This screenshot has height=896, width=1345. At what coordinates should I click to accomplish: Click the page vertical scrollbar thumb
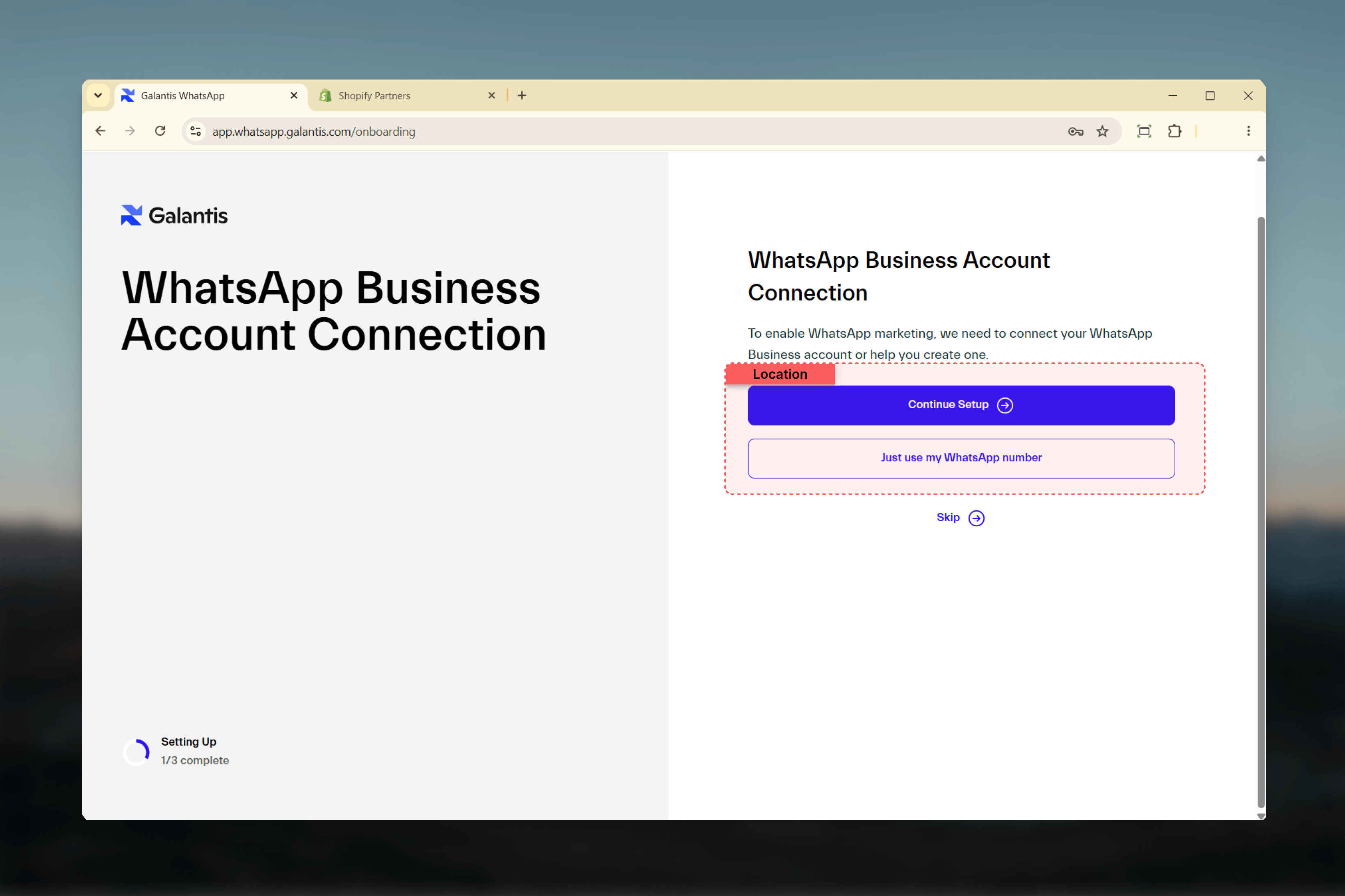(1261, 512)
